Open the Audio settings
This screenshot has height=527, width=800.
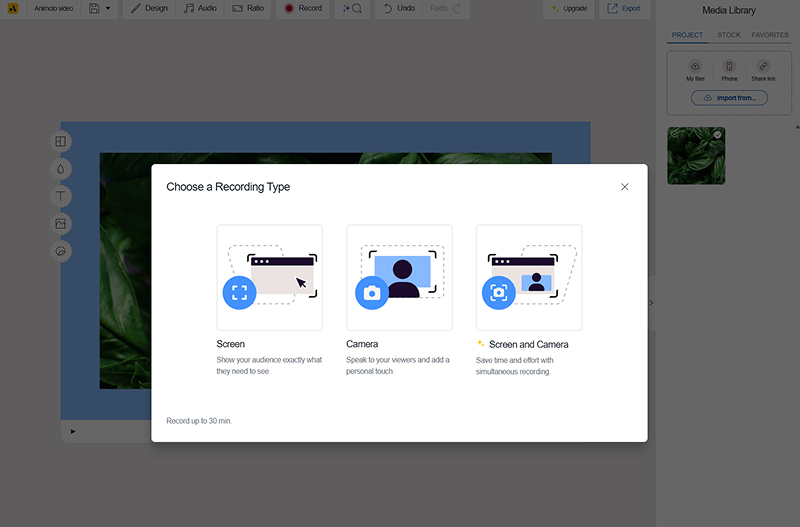point(200,8)
